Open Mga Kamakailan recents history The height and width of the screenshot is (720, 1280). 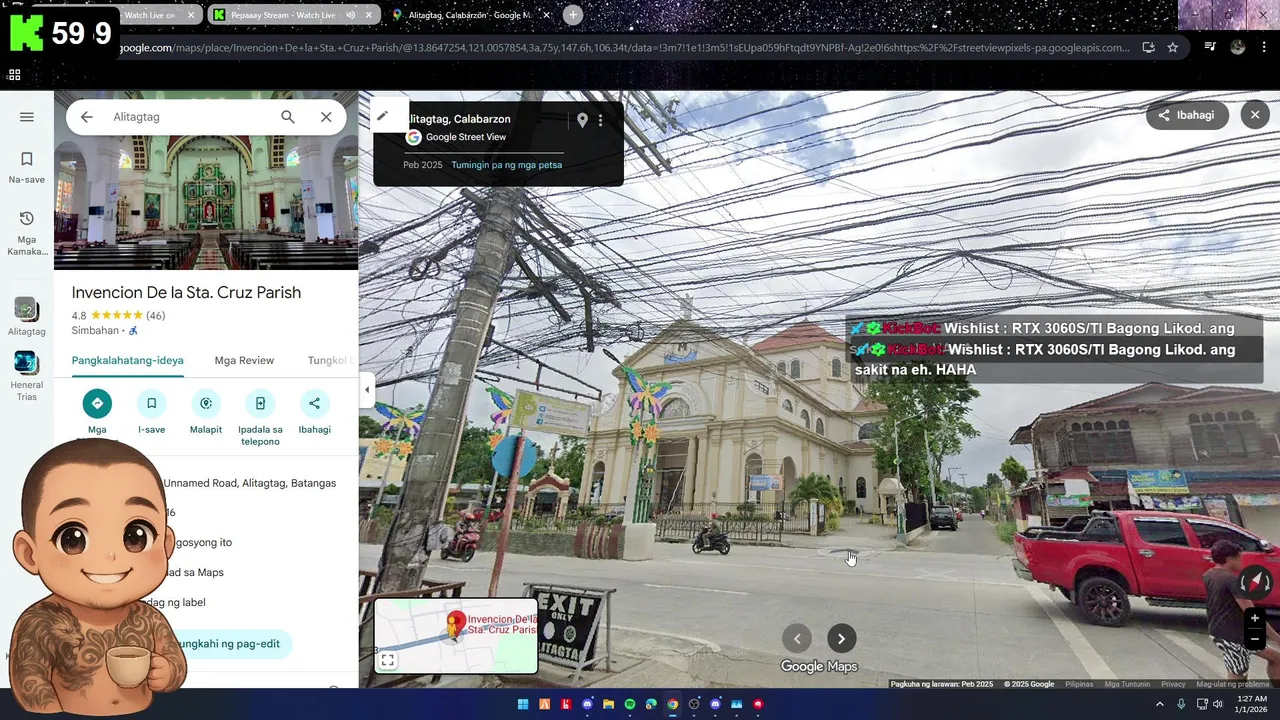point(27,233)
